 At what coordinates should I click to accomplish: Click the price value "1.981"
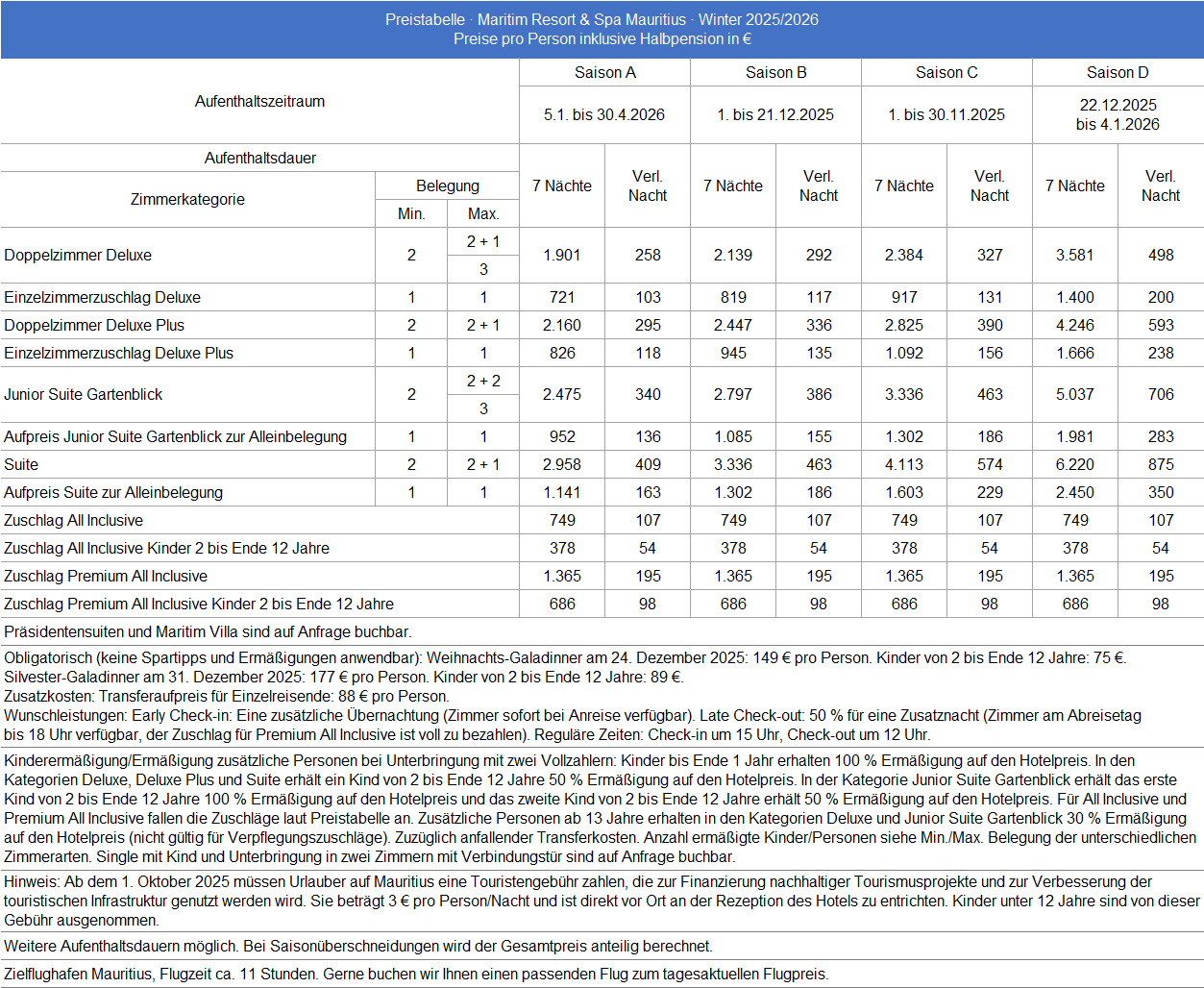point(1075,436)
